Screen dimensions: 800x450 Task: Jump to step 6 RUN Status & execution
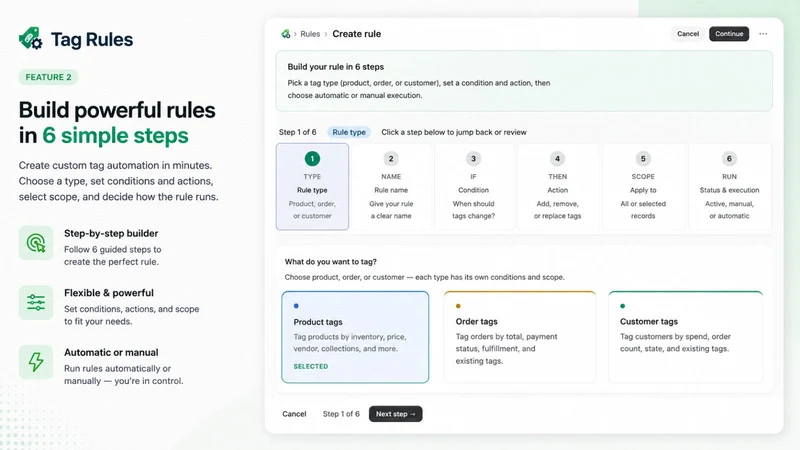pos(730,186)
